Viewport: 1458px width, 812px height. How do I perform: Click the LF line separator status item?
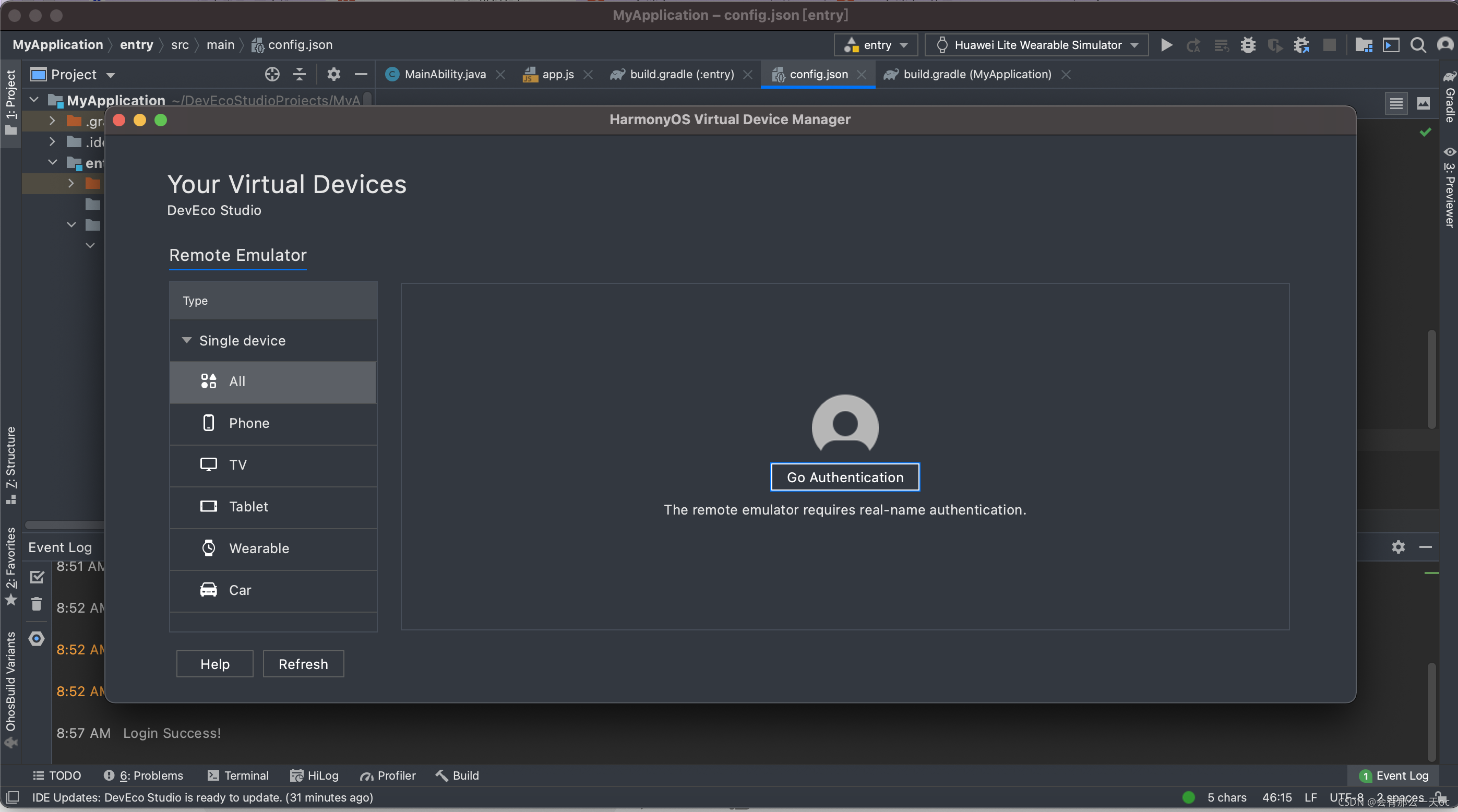pyautogui.click(x=1310, y=797)
